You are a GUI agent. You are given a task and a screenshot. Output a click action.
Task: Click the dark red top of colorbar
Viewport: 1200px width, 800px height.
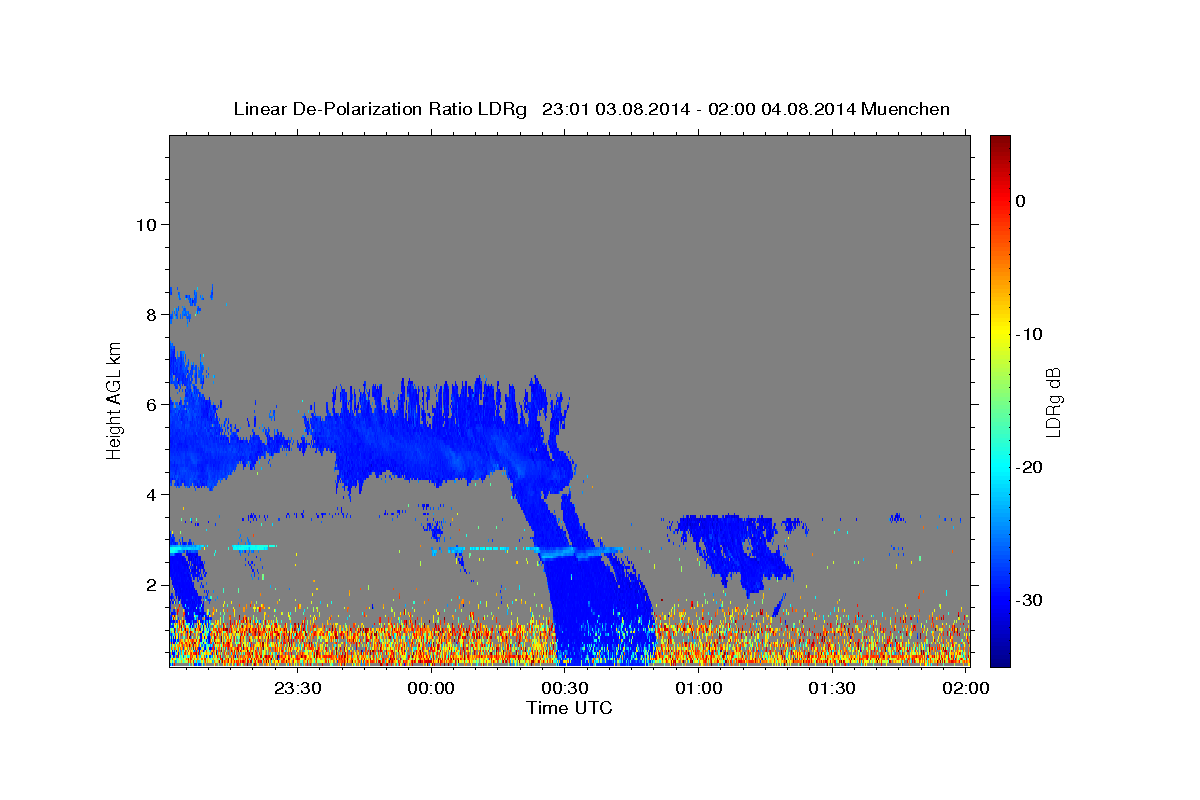1000,142
